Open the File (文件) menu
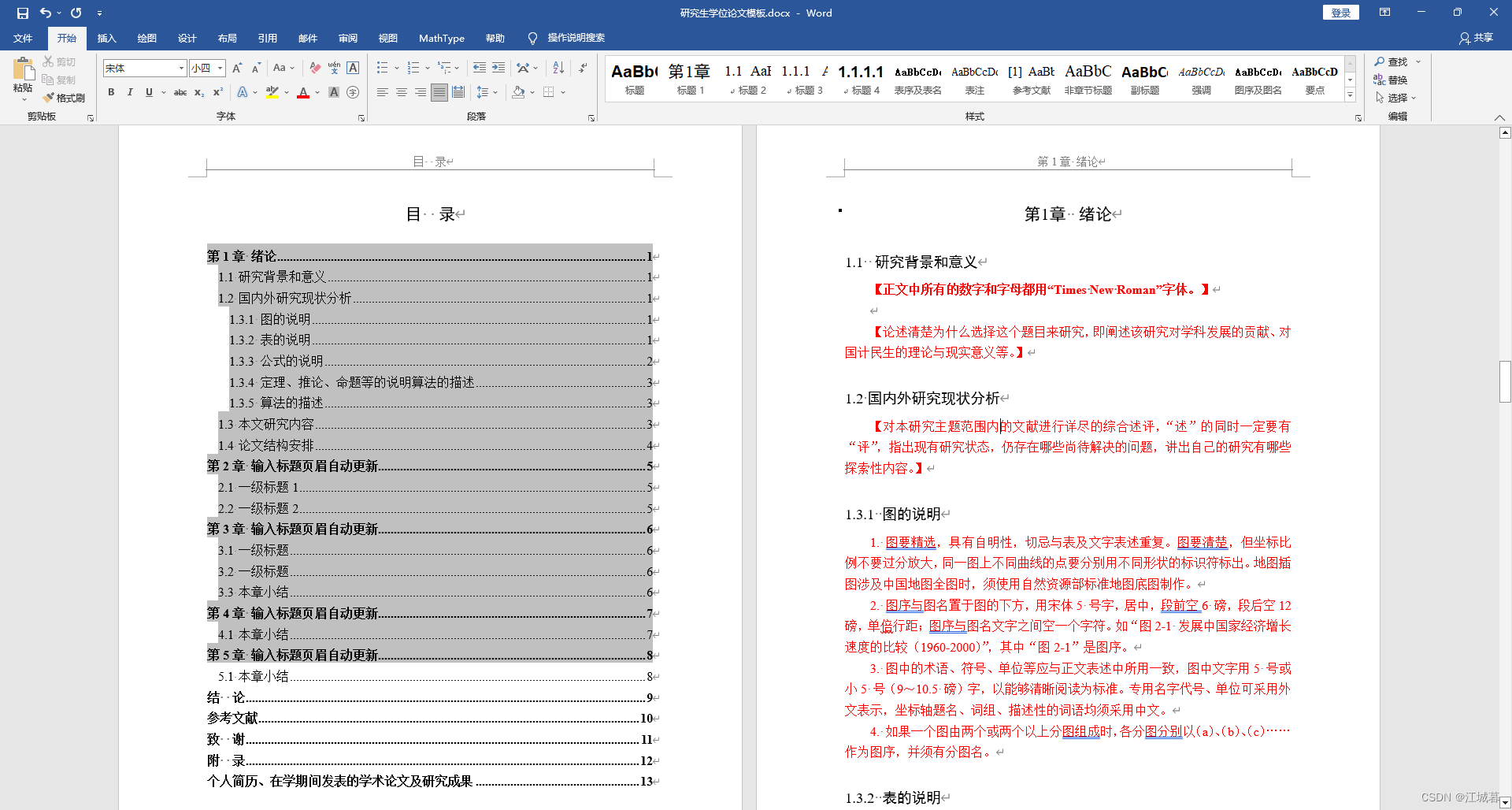 click(x=23, y=38)
